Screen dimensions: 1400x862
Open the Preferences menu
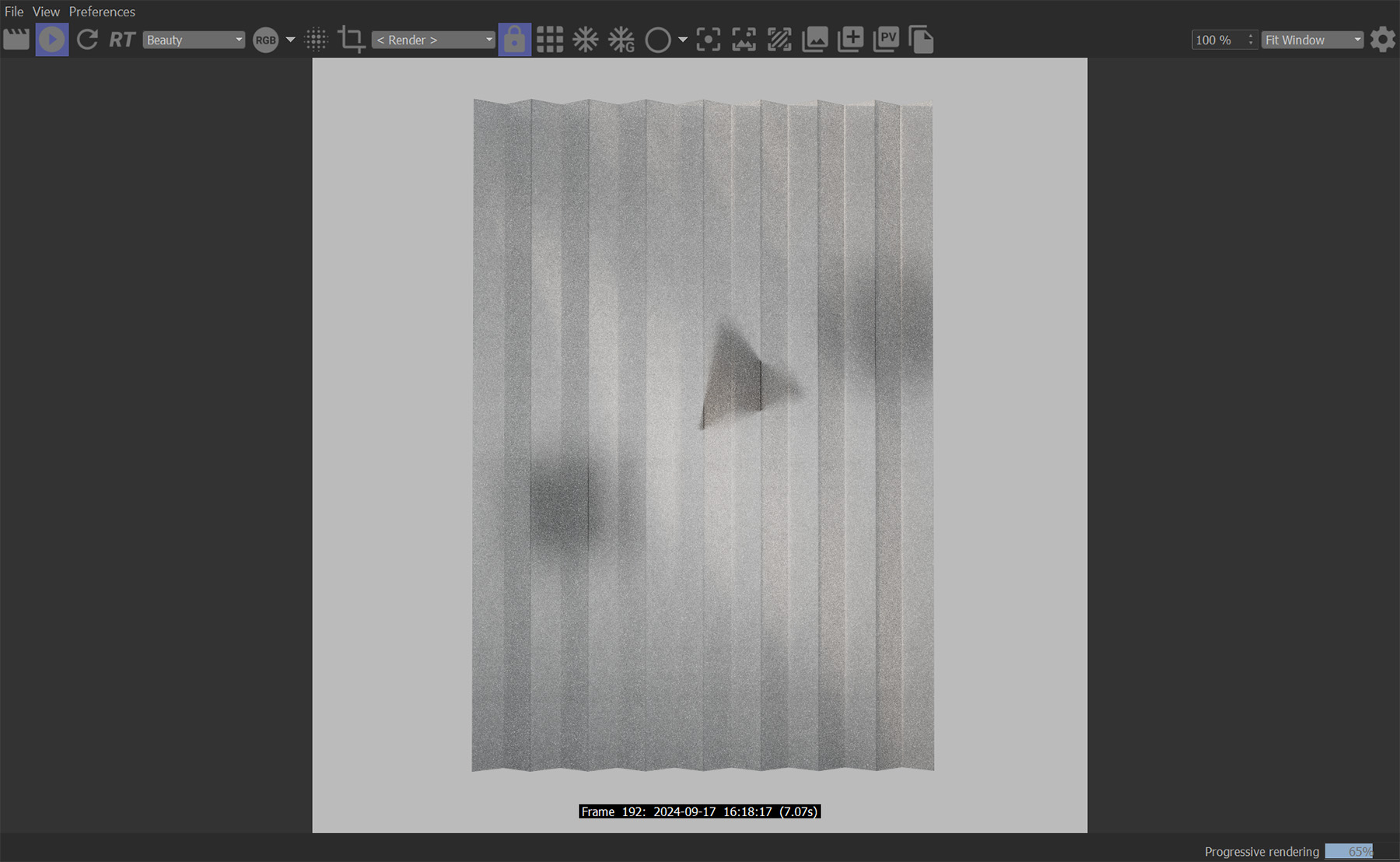[102, 12]
